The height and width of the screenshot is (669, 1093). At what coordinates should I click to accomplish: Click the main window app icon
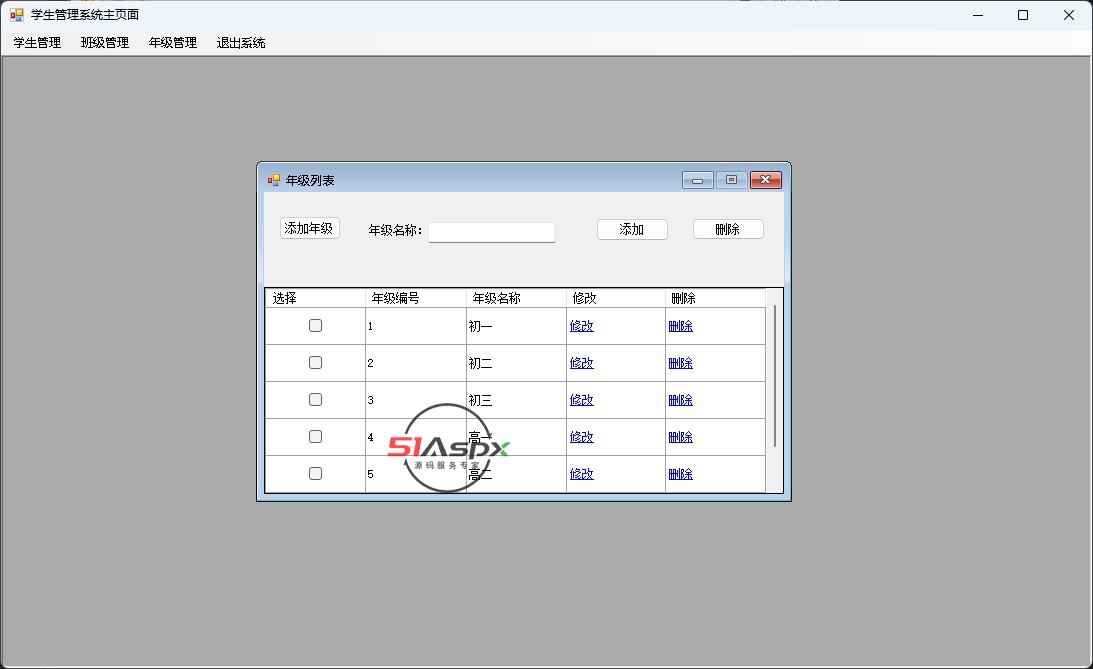(17, 15)
